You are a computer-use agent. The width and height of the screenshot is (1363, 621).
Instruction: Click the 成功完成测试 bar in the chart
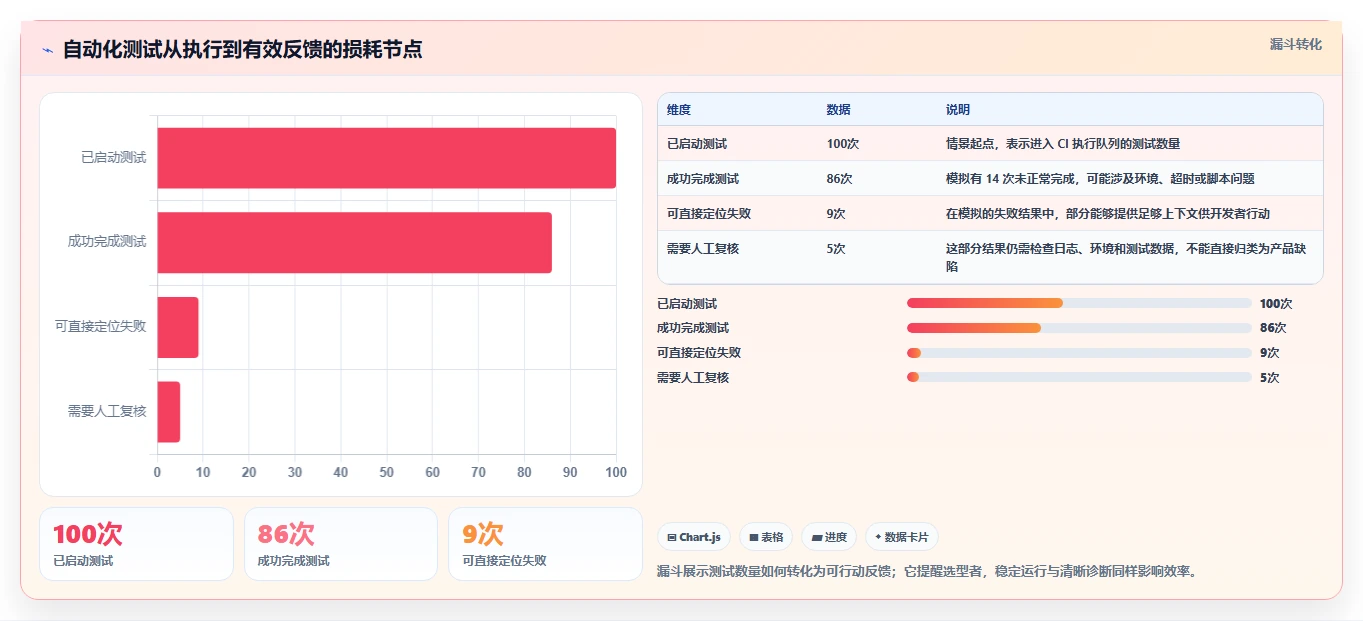coord(354,242)
